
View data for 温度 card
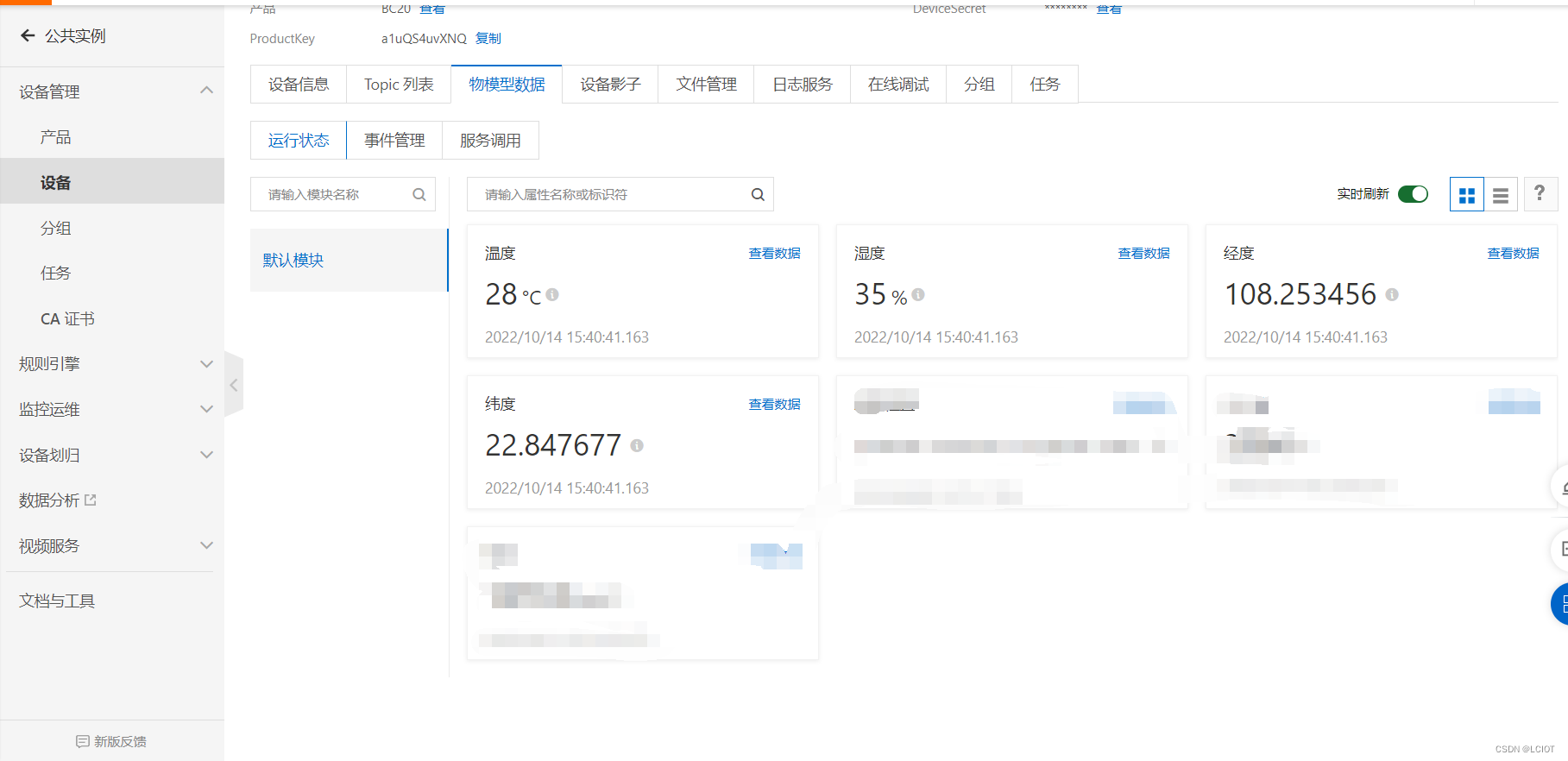[x=774, y=253]
